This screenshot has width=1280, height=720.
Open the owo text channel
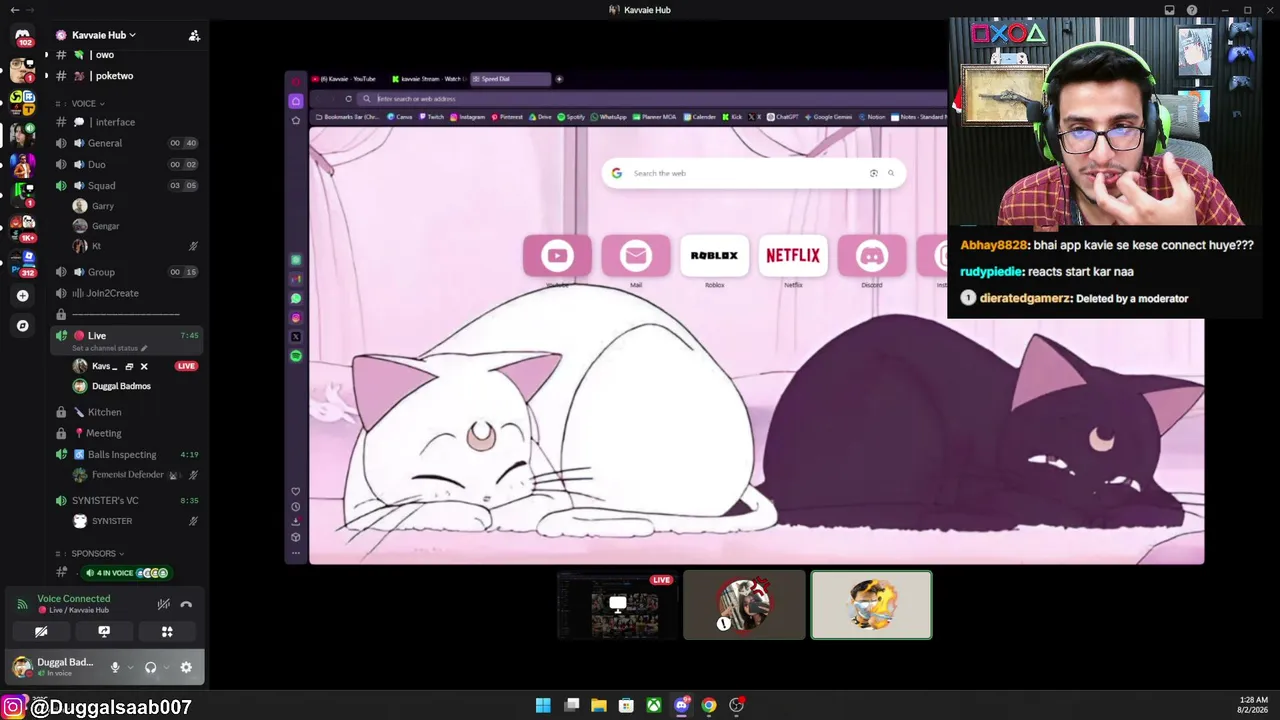tap(128, 55)
